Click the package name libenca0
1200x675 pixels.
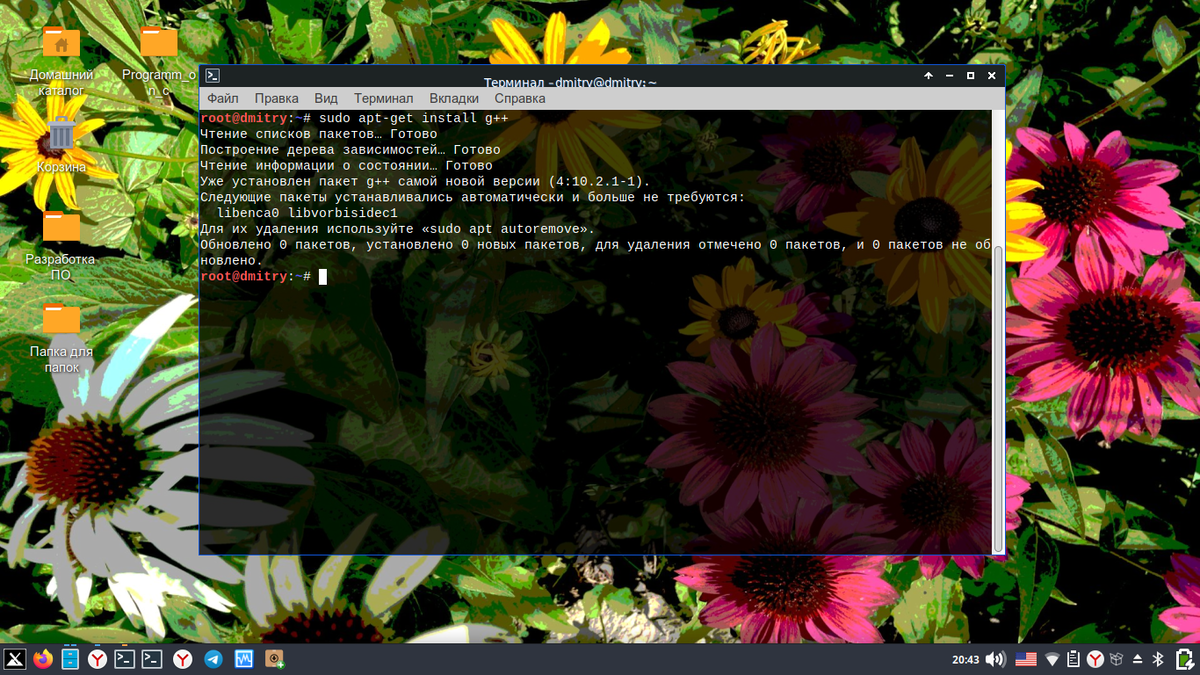click(x=248, y=214)
